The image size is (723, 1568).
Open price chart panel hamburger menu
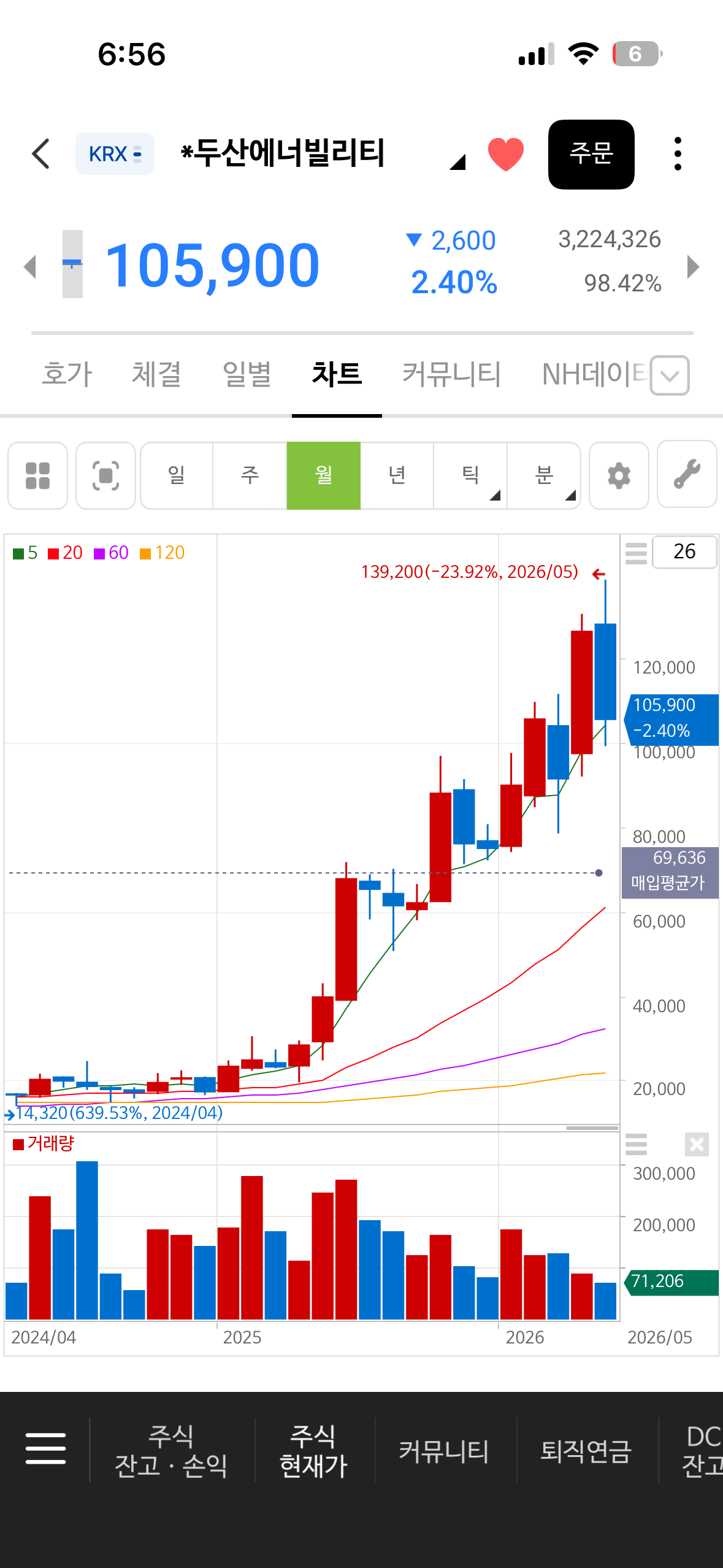[636, 553]
